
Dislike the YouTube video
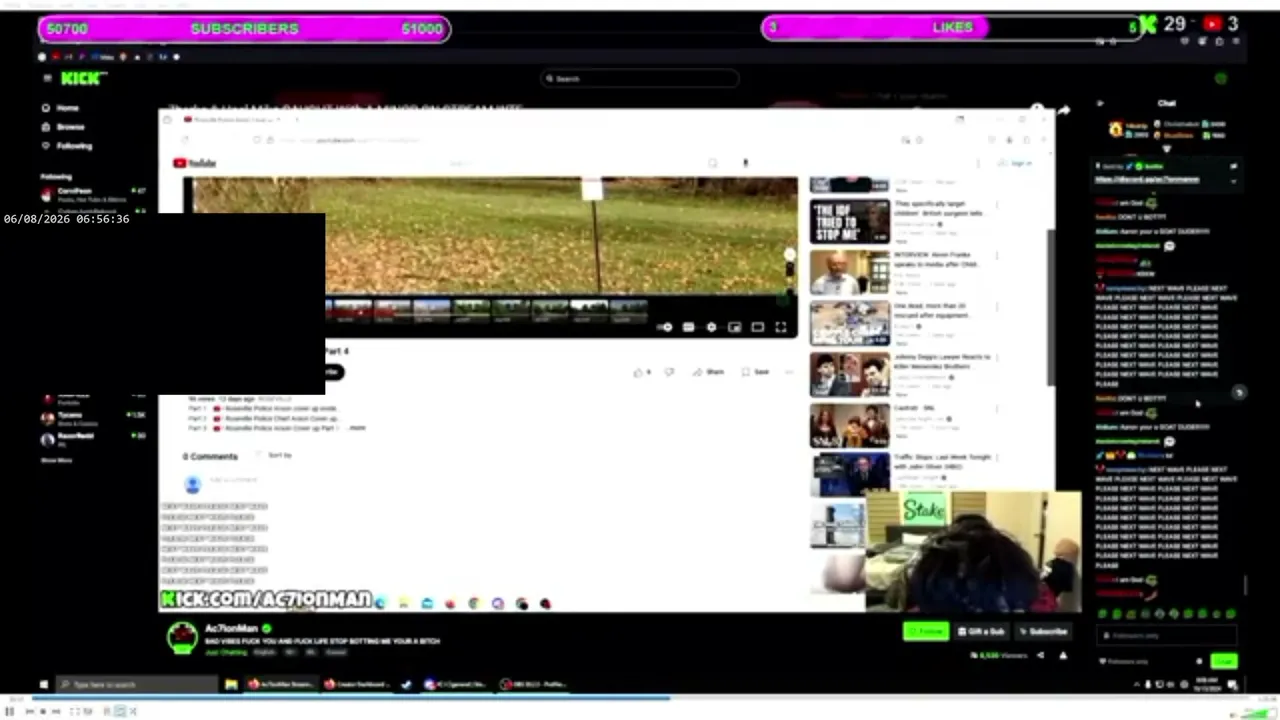coord(669,372)
